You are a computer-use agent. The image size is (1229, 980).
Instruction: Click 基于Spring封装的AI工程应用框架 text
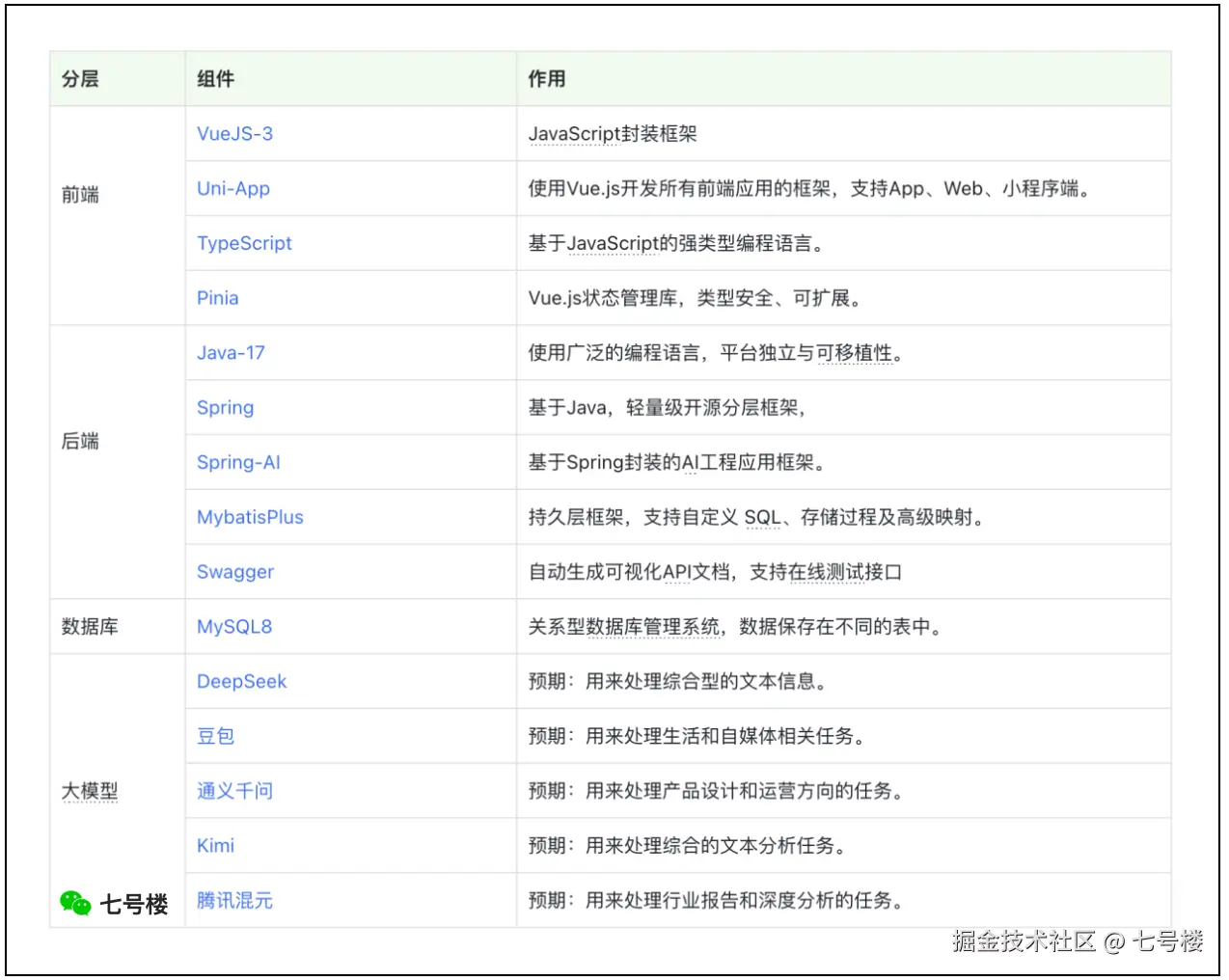click(676, 463)
